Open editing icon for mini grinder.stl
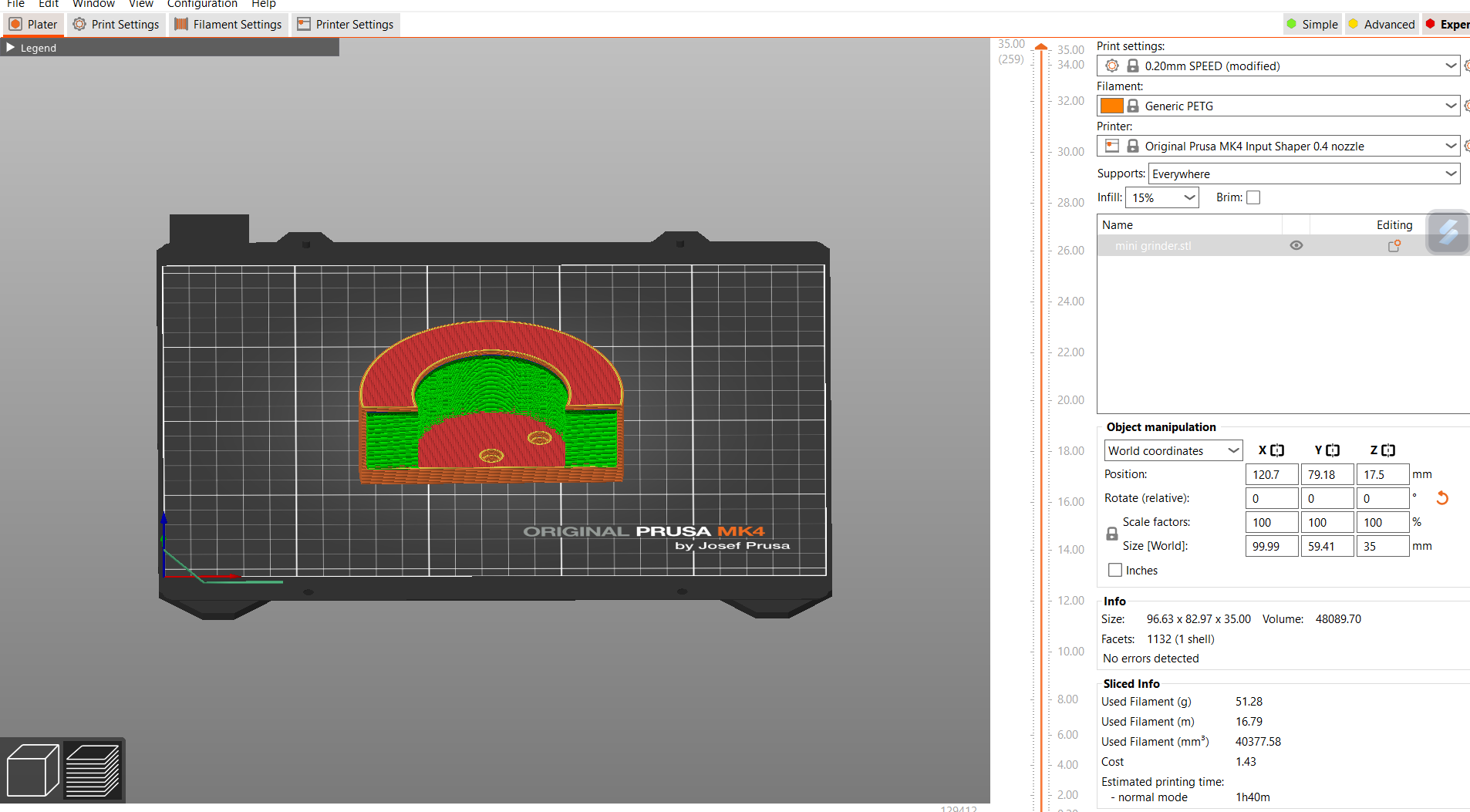The width and height of the screenshot is (1470, 812). tap(1394, 246)
